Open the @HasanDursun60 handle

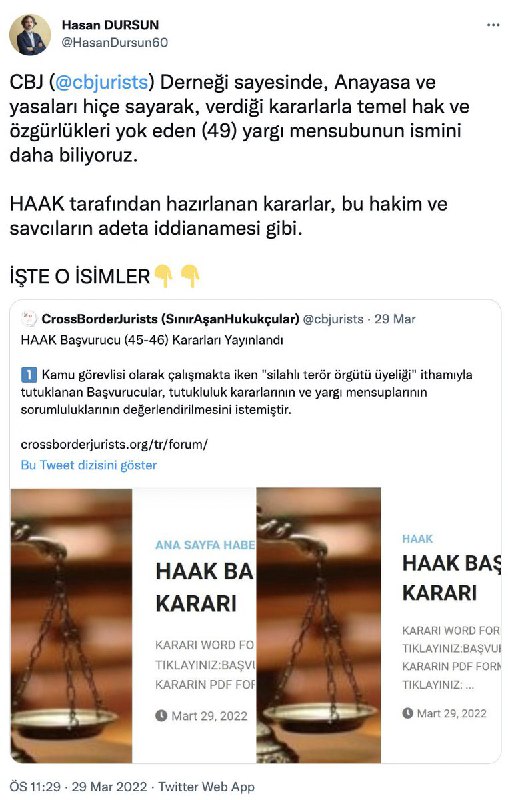click(114, 42)
